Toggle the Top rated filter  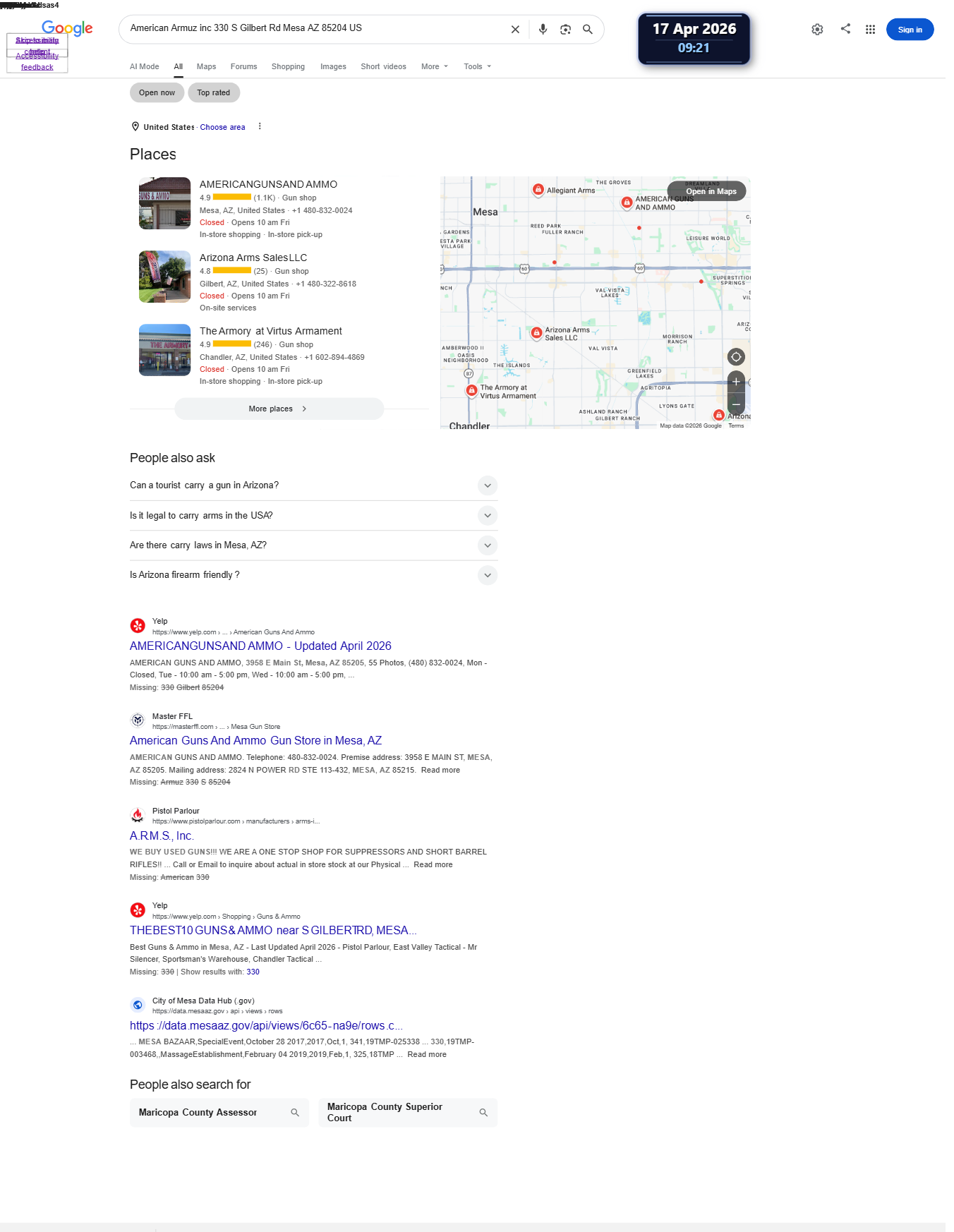click(x=214, y=92)
